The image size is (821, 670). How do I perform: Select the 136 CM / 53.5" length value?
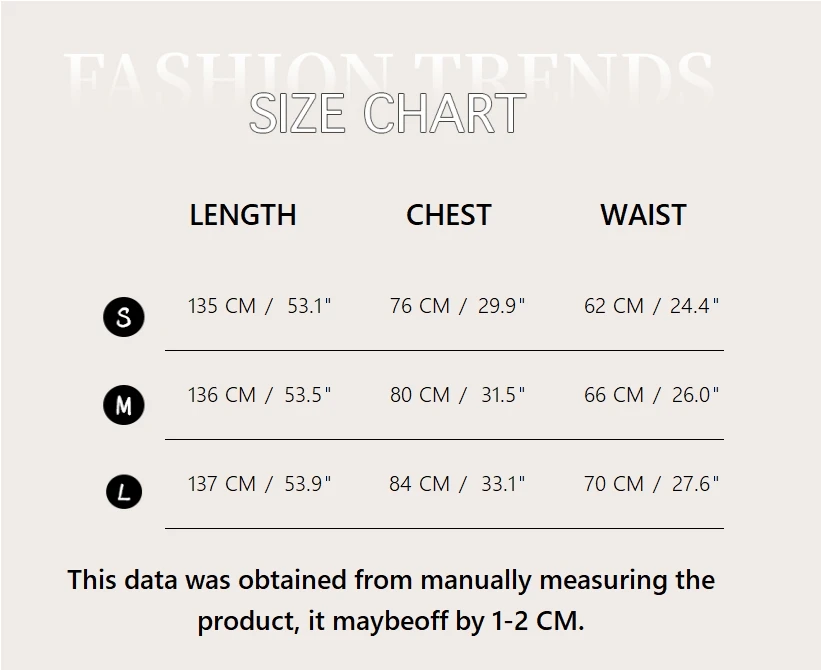(x=259, y=395)
